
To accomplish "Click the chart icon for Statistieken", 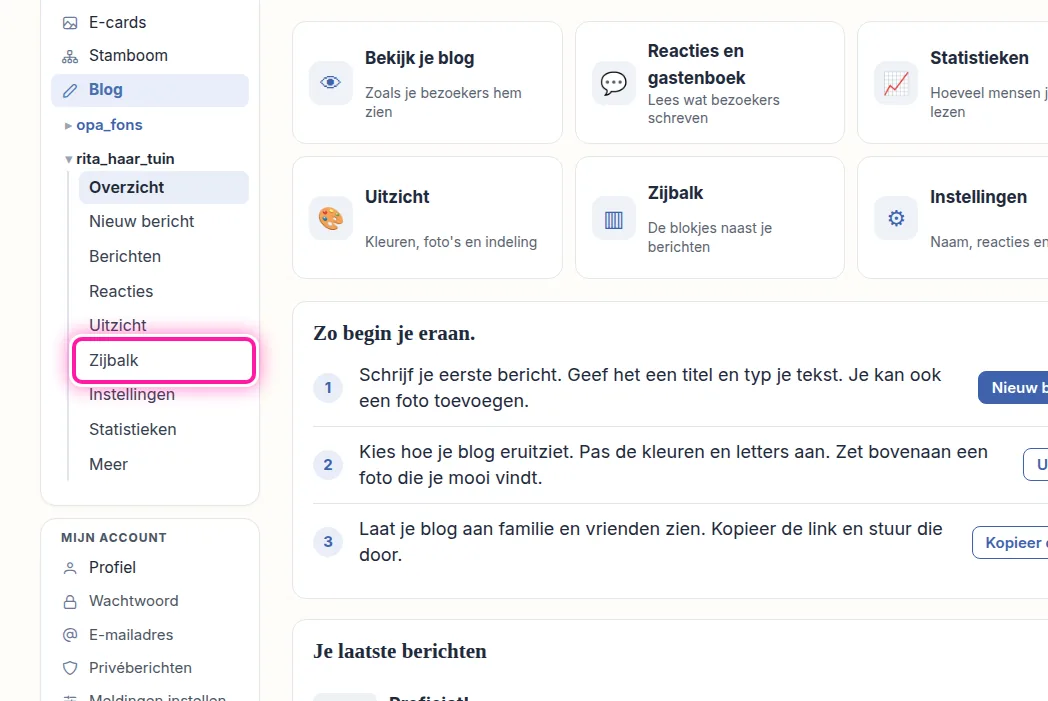I will tap(896, 83).
